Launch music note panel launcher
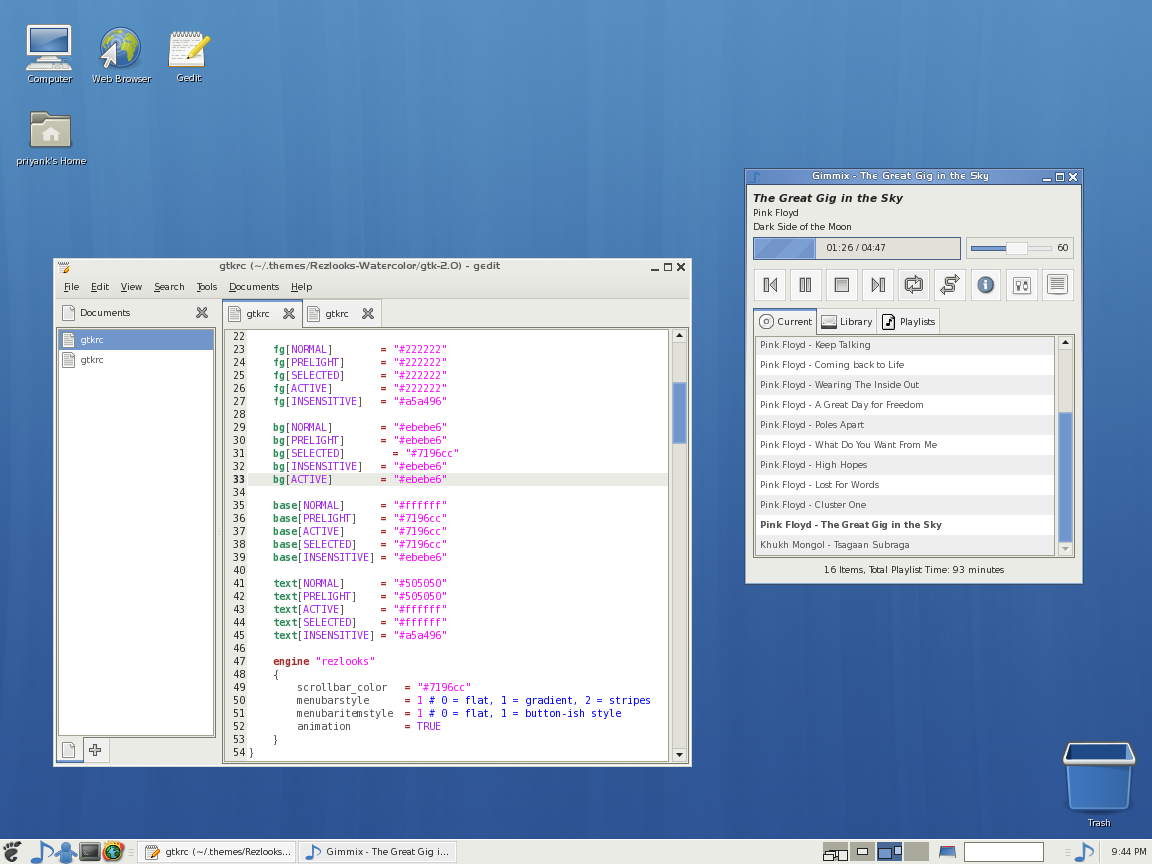 [x=40, y=852]
